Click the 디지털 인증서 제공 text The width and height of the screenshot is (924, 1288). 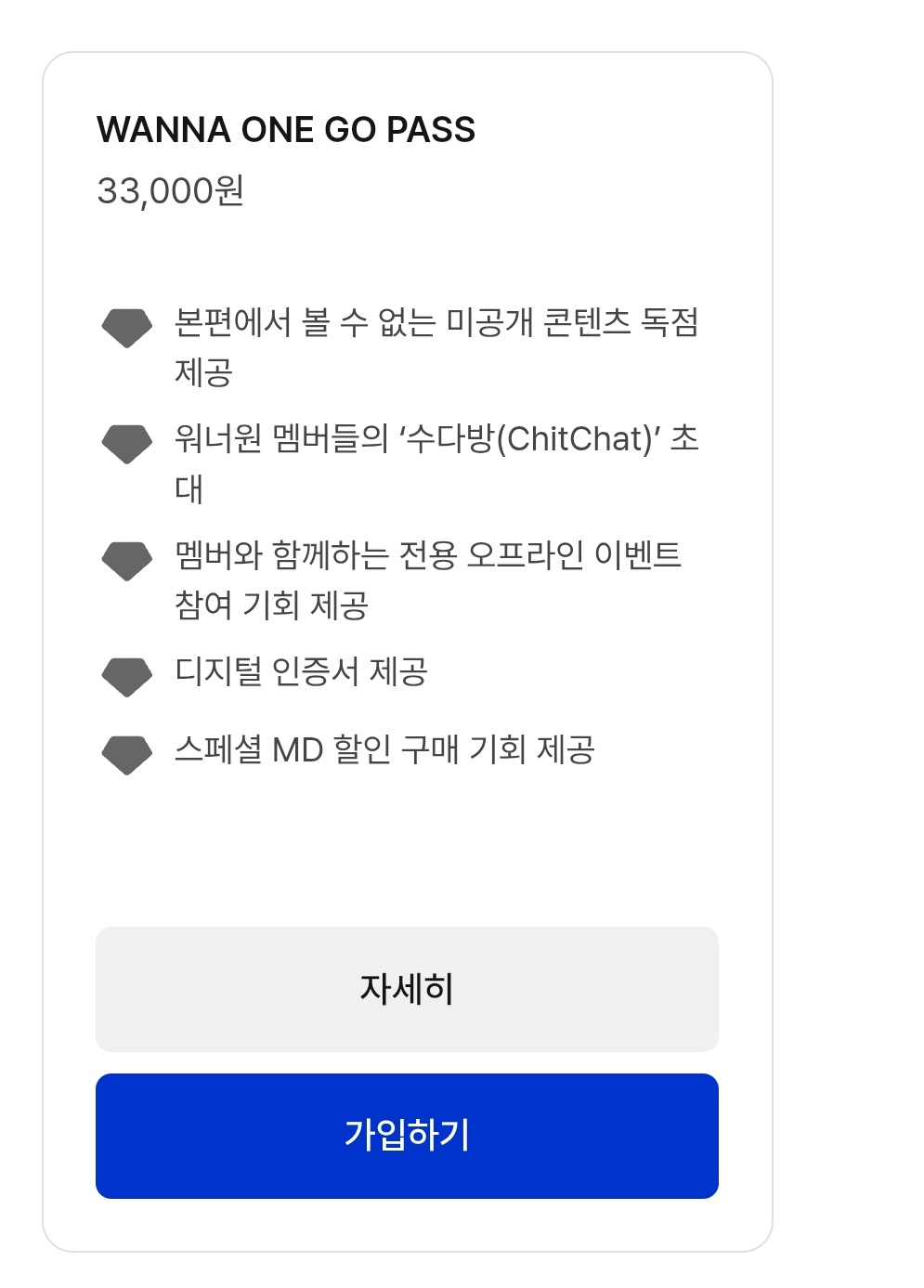click(x=301, y=671)
